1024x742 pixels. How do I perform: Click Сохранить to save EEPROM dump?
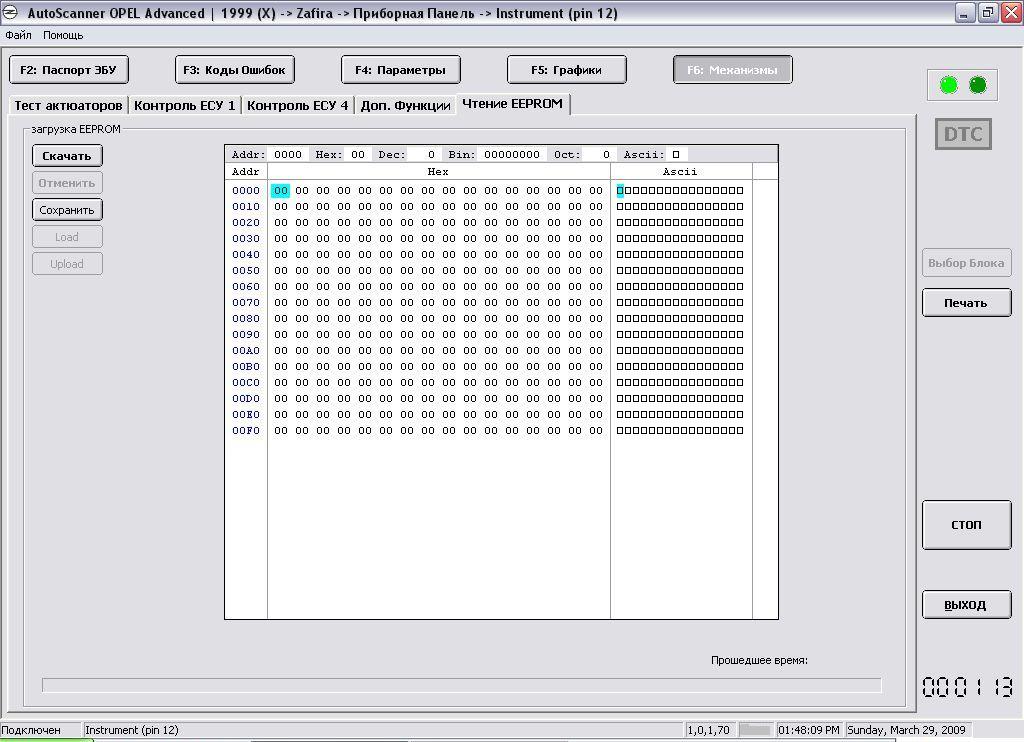coord(67,210)
